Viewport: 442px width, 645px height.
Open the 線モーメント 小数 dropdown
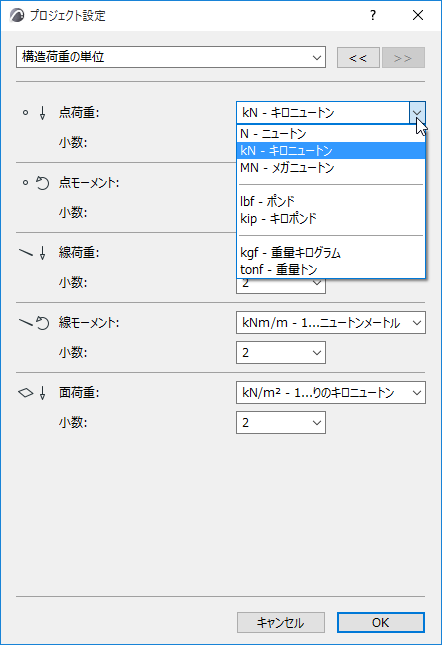[x=281, y=353]
